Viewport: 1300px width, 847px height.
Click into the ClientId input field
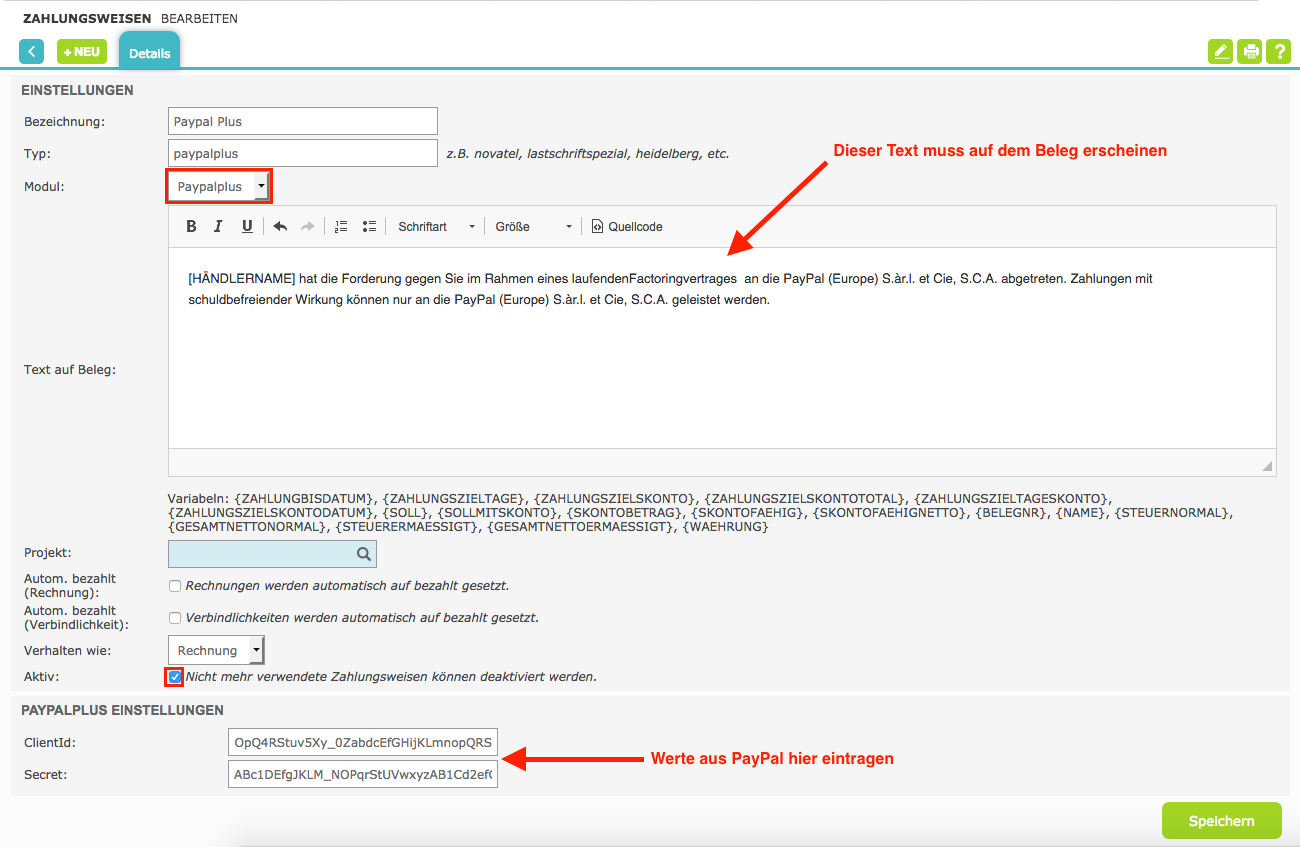(362, 743)
